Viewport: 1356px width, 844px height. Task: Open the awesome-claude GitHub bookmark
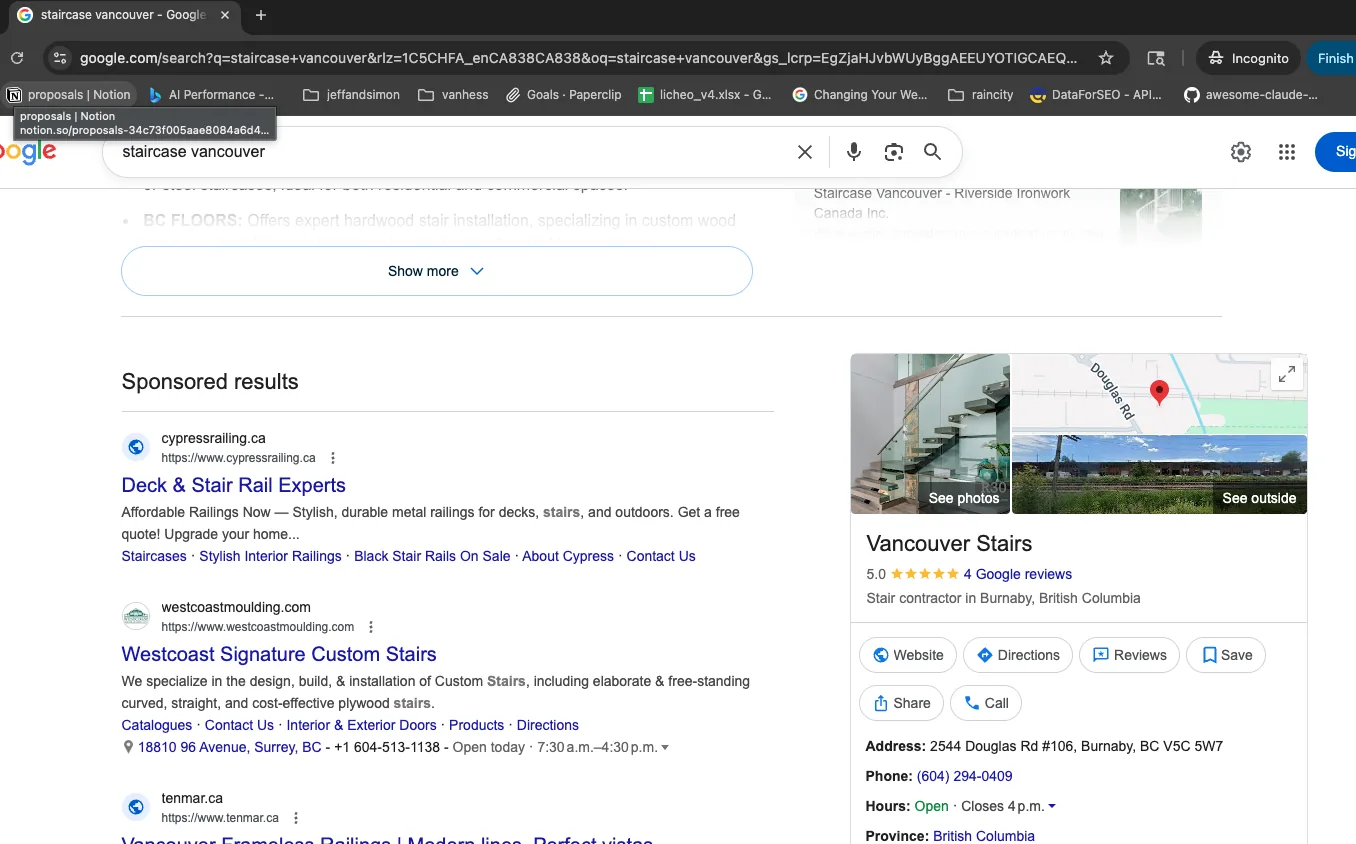point(1250,95)
